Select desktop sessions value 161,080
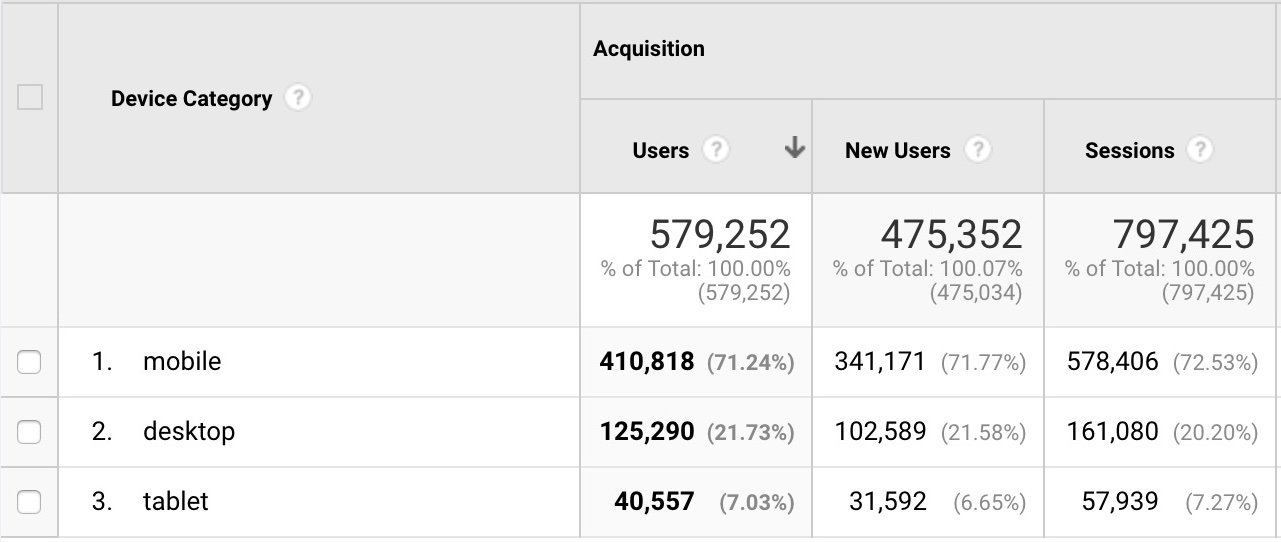The height and width of the screenshot is (542, 1281). [1113, 431]
